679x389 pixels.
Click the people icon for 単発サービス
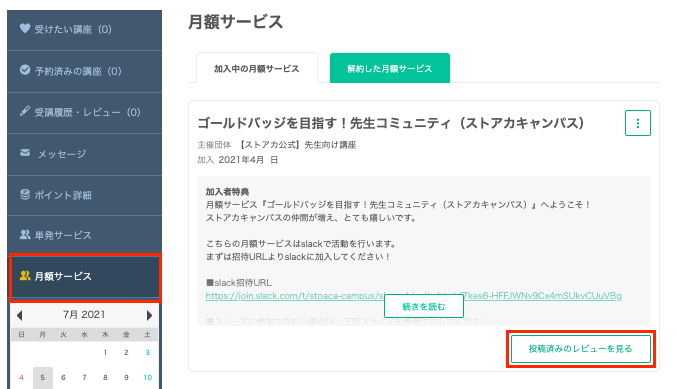pos(25,234)
